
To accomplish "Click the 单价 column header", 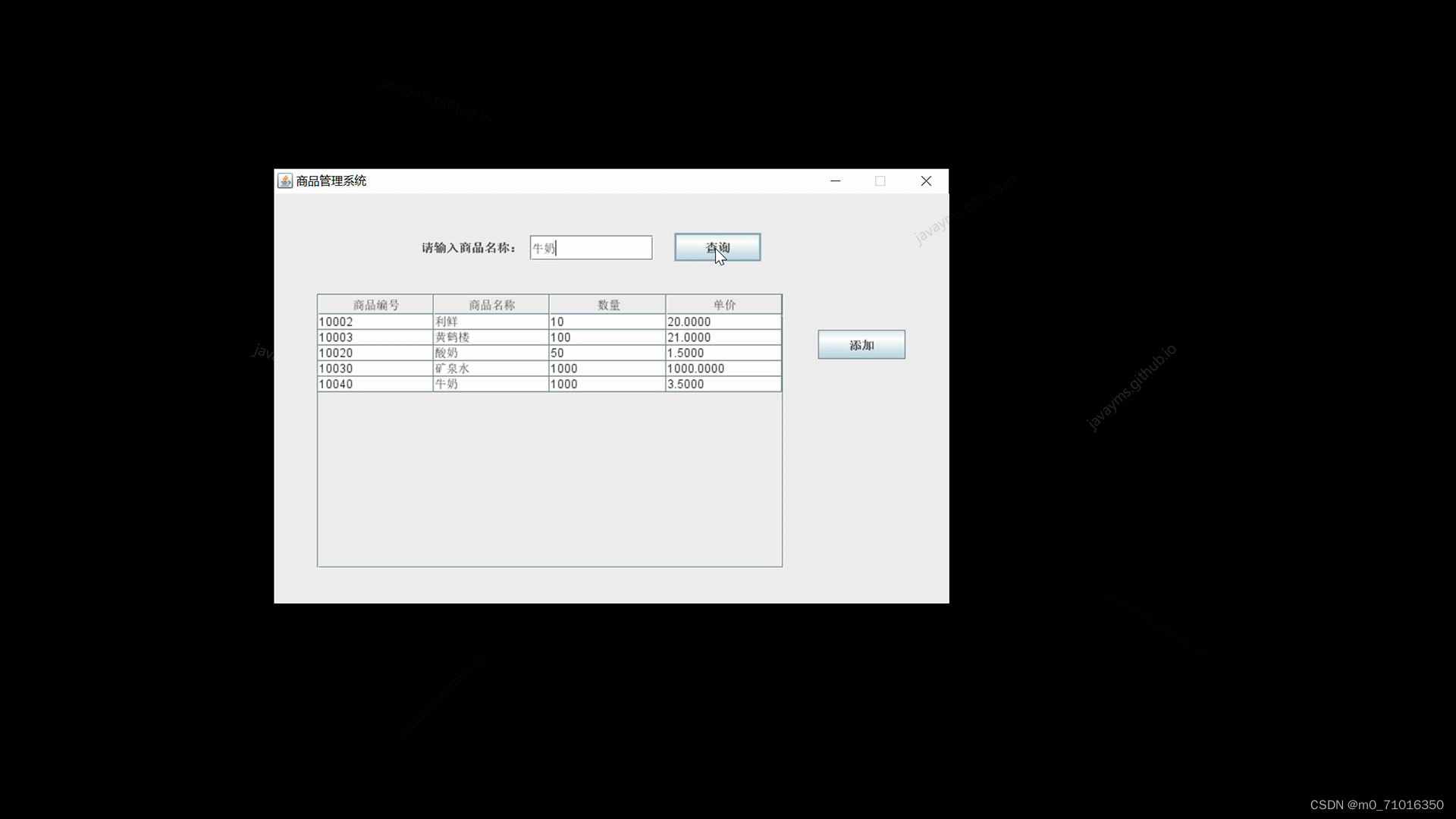I will pyautogui.click(x=723, y=304).
